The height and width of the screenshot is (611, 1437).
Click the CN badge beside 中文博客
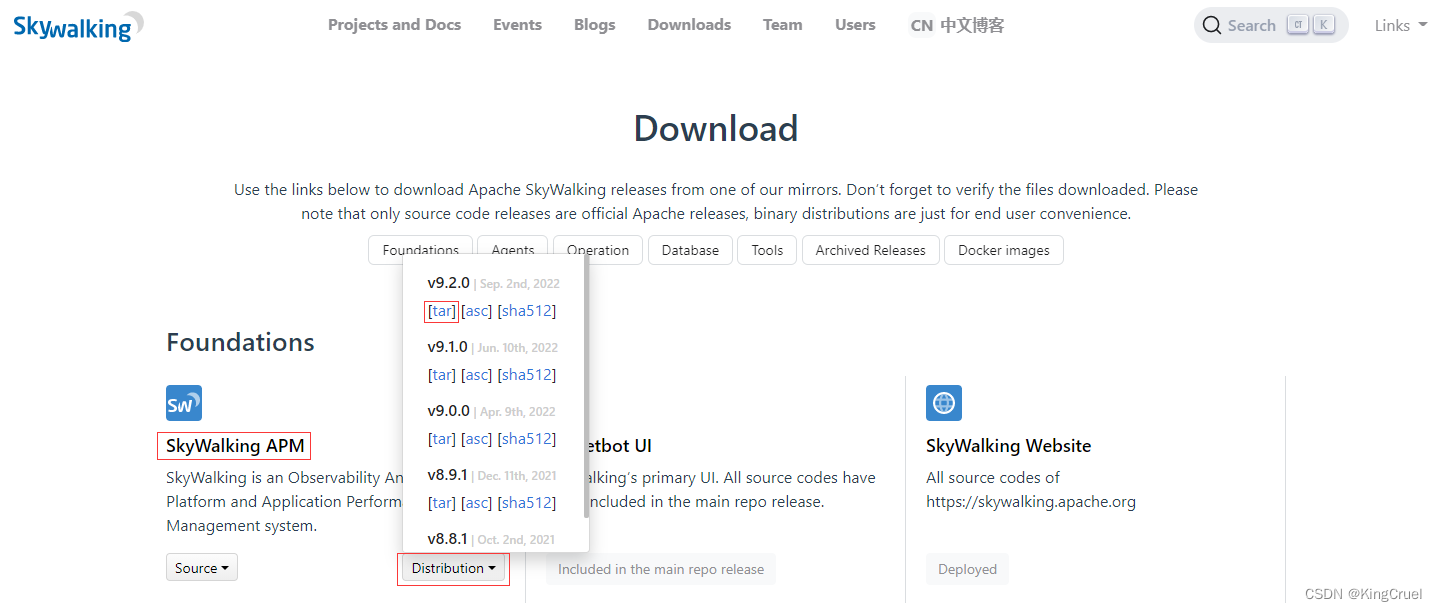[x=921, y=25]
